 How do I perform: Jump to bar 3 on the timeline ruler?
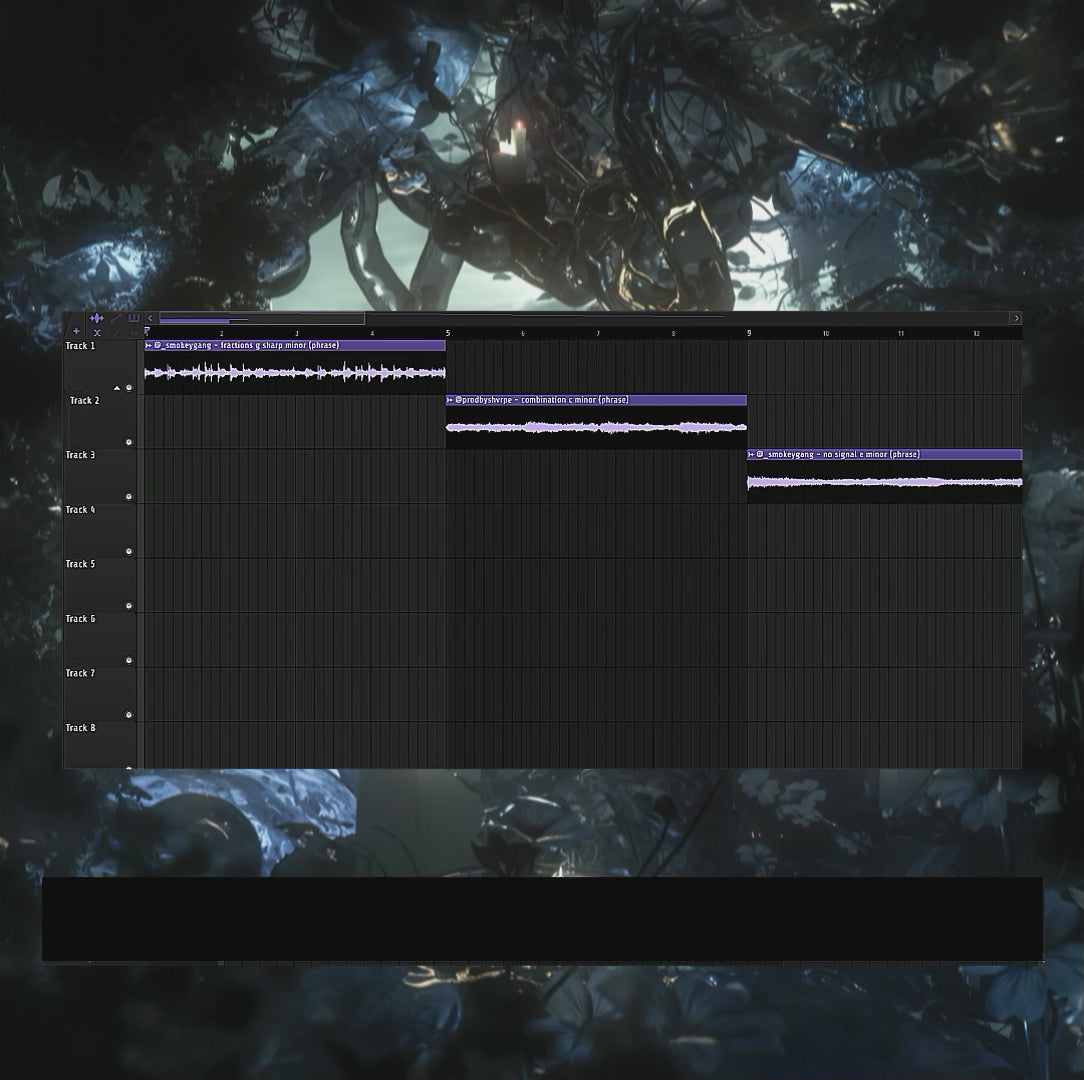297,333
